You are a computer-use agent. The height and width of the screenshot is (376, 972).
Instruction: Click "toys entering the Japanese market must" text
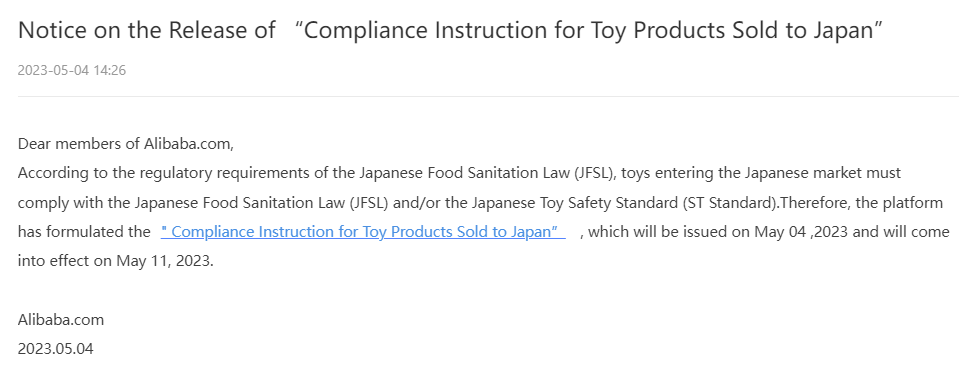point(761,173)
